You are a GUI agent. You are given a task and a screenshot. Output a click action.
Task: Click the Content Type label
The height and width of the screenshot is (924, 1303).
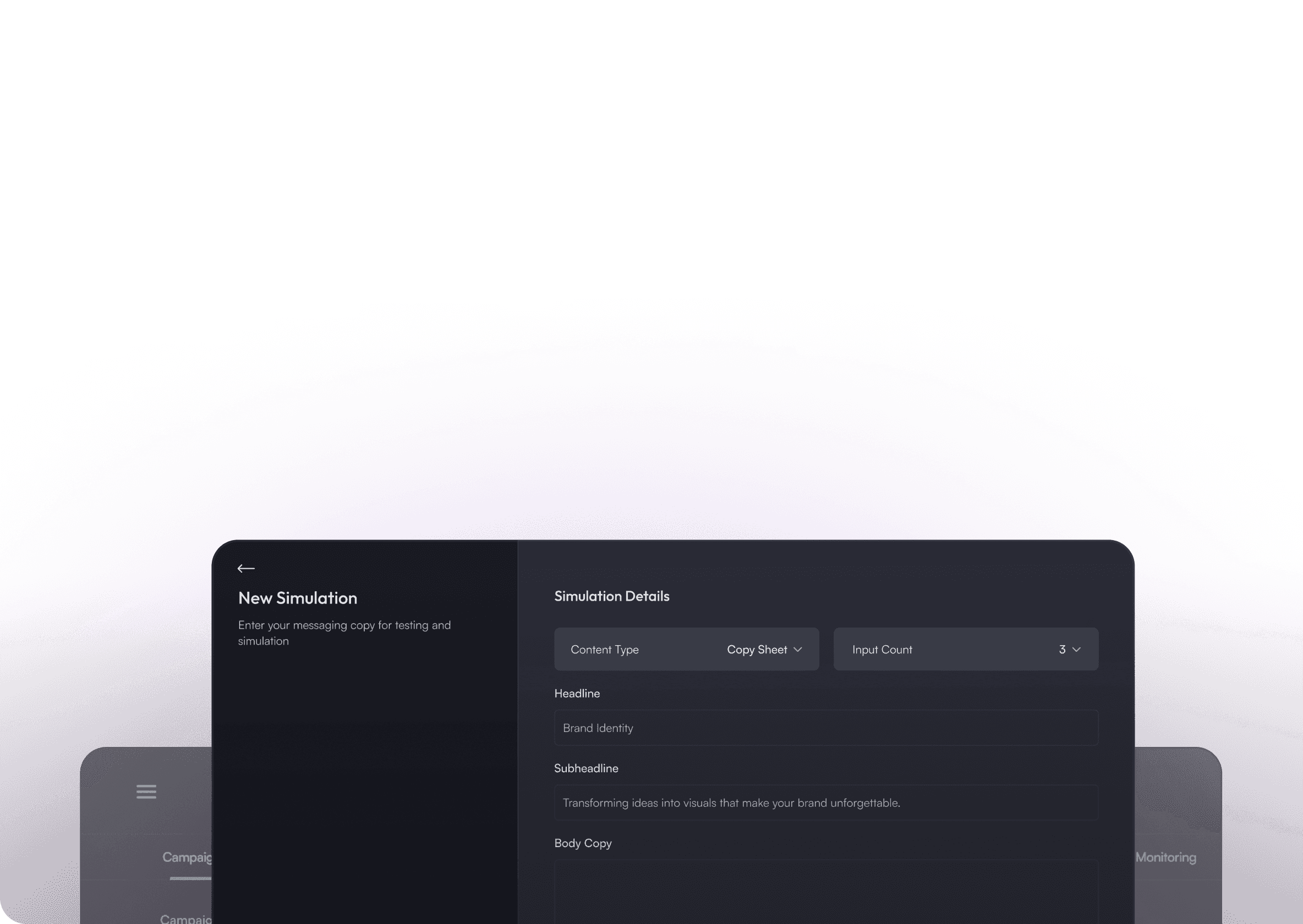[604, 649]
